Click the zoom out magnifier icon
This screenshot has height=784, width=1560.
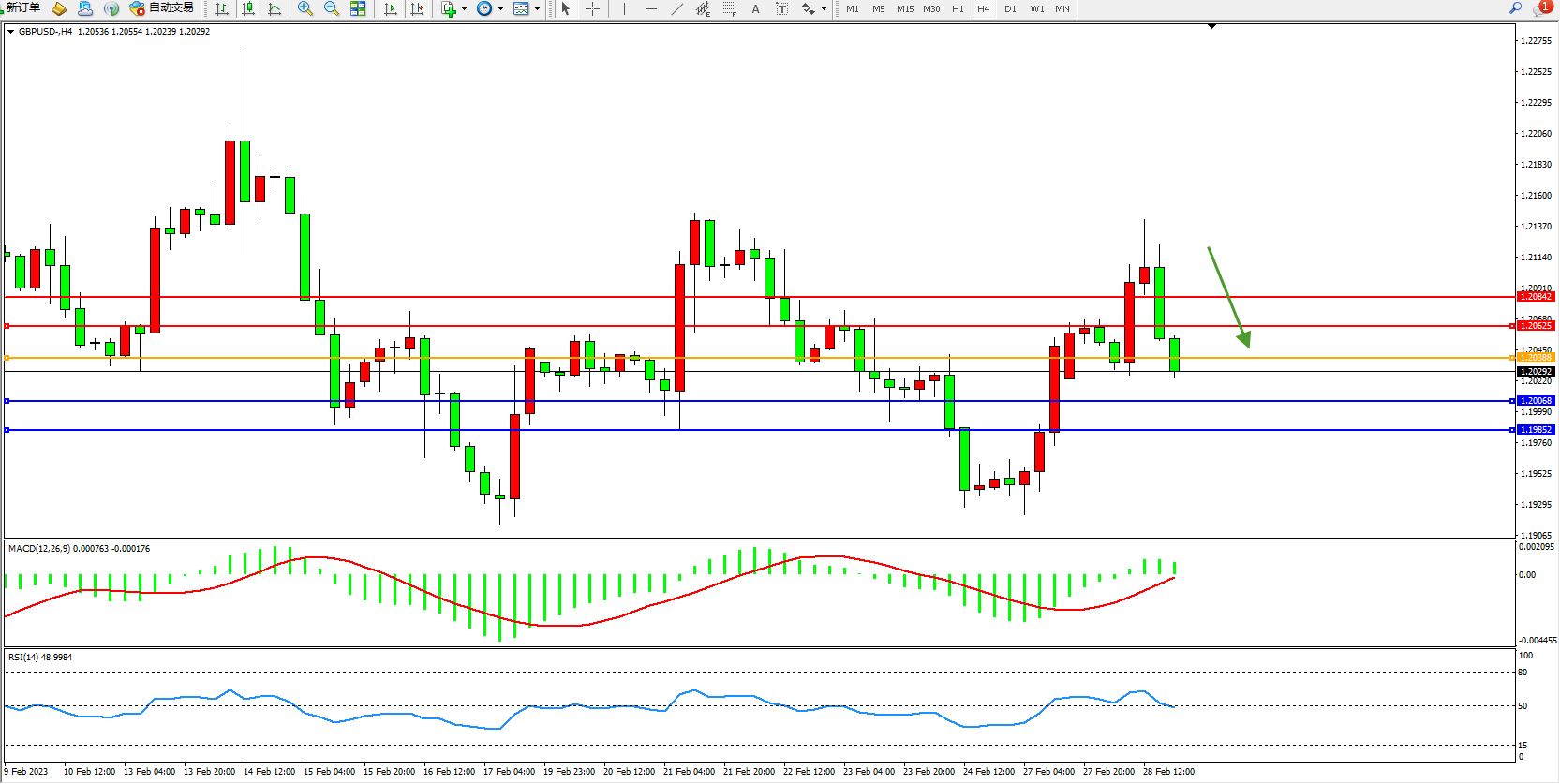coord(331,8)
